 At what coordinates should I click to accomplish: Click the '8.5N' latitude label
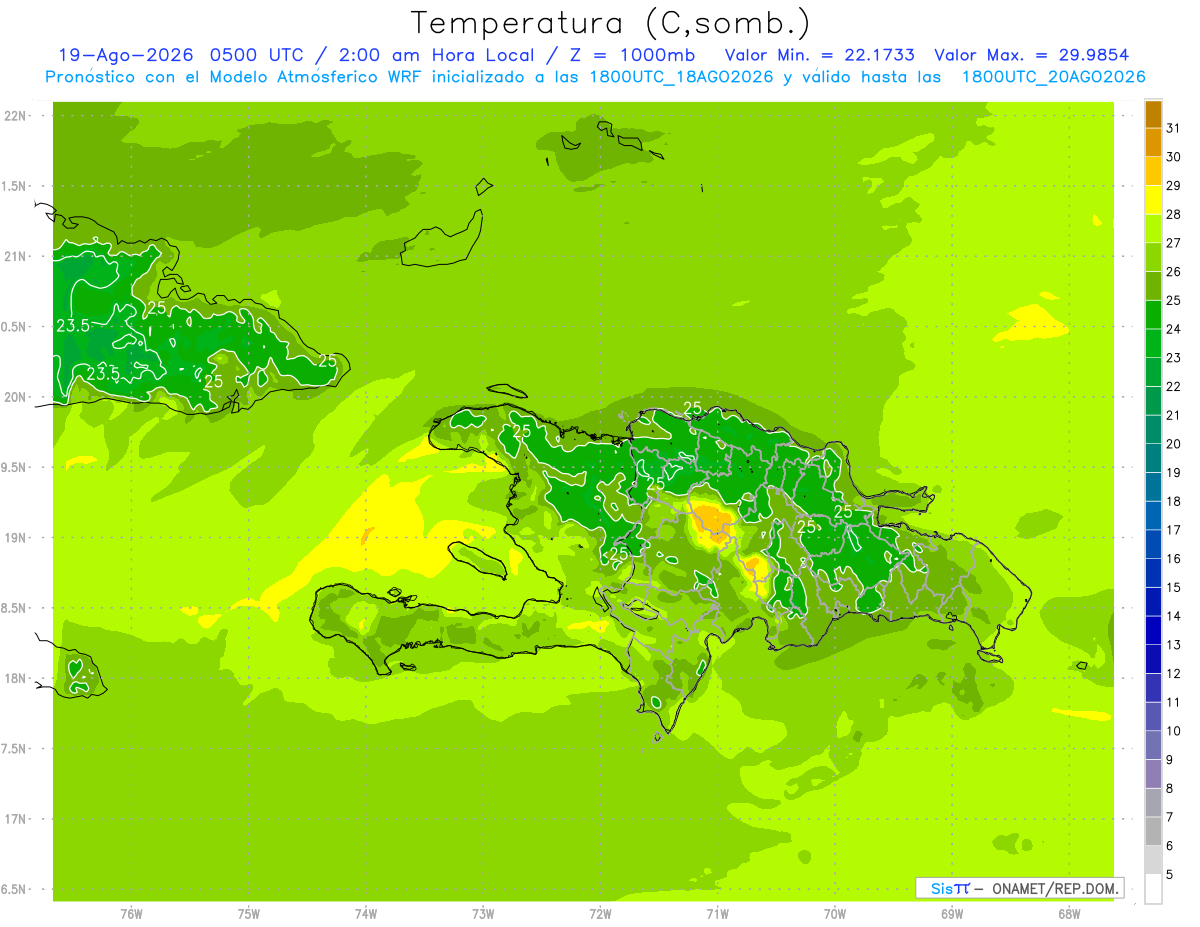point(15,608)
